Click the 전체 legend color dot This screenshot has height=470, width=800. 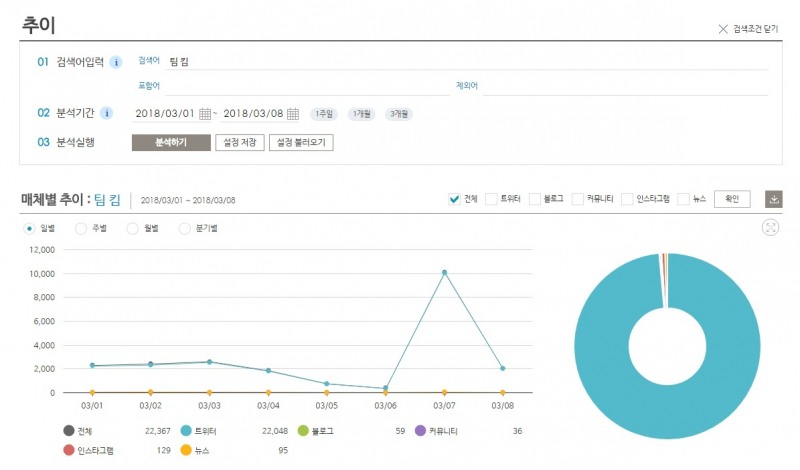pos(69,431)
